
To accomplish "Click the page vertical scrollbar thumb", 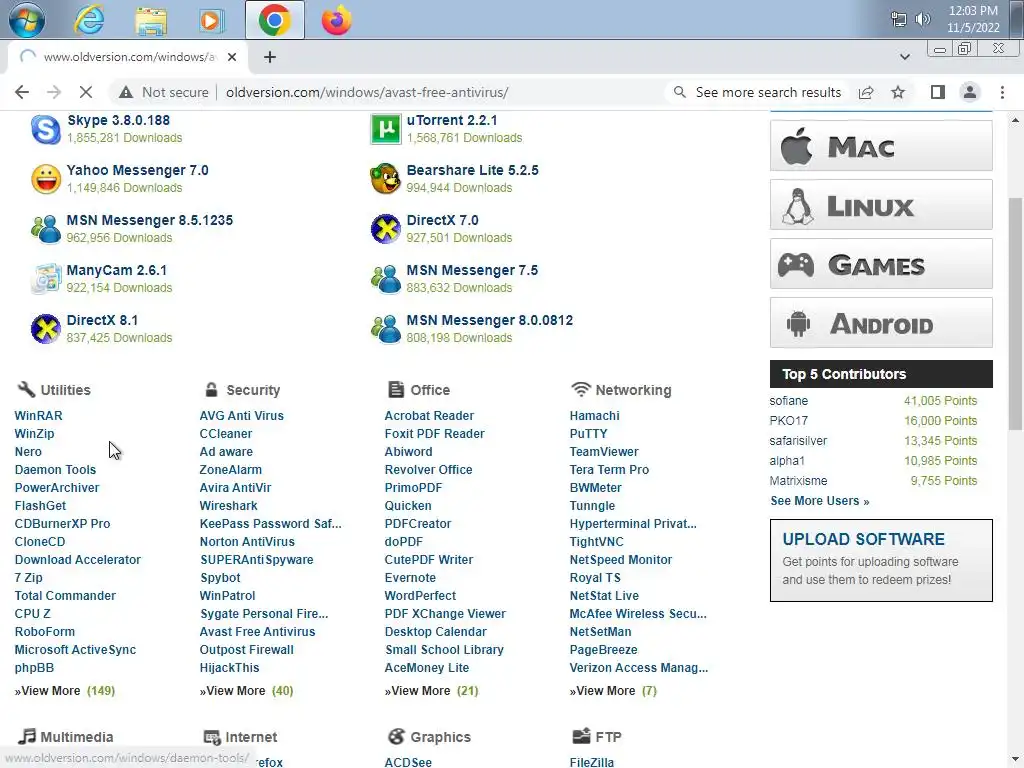I will (x=1014, y=313).
